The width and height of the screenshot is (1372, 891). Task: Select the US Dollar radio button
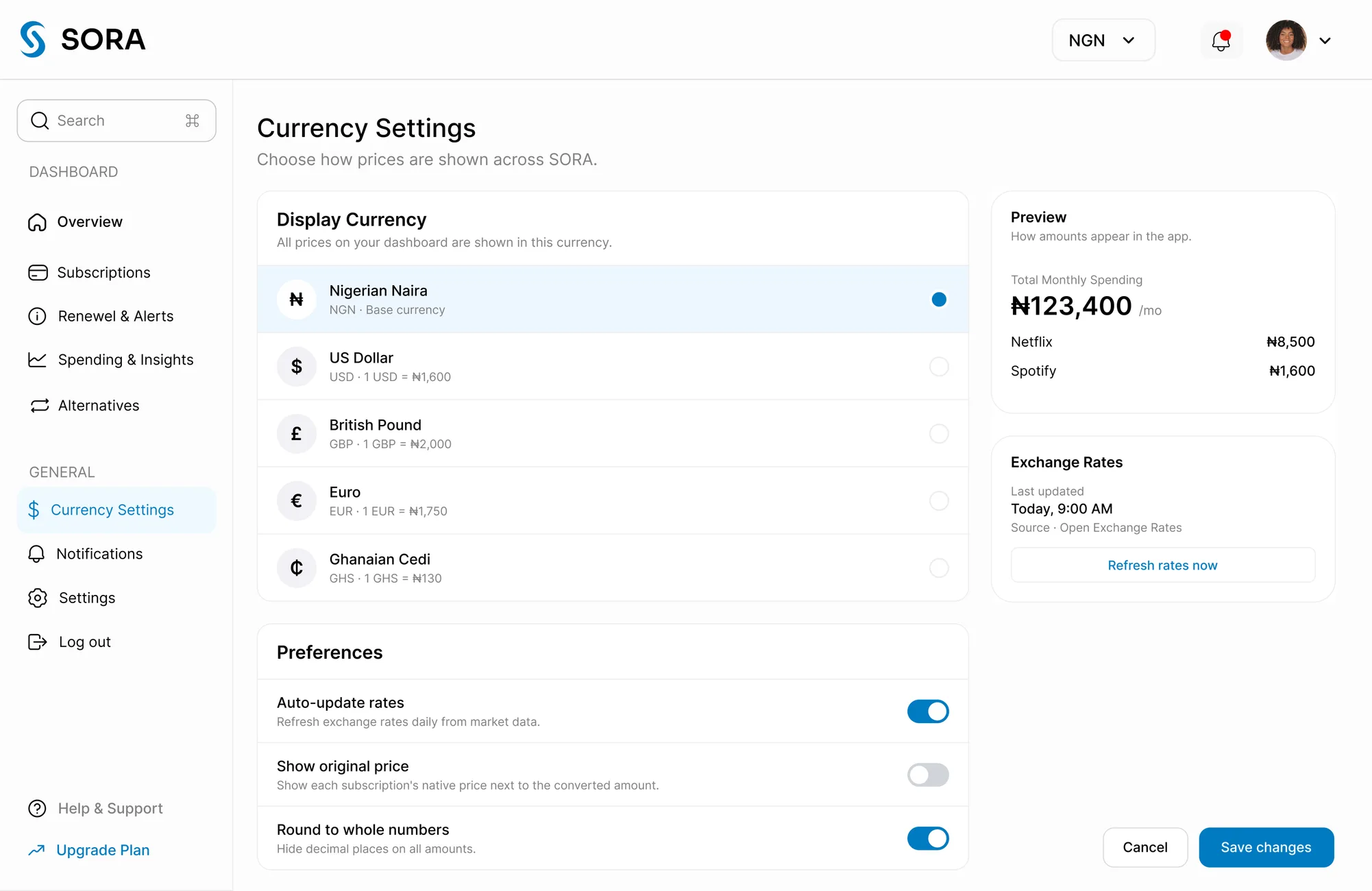(939, 366)
